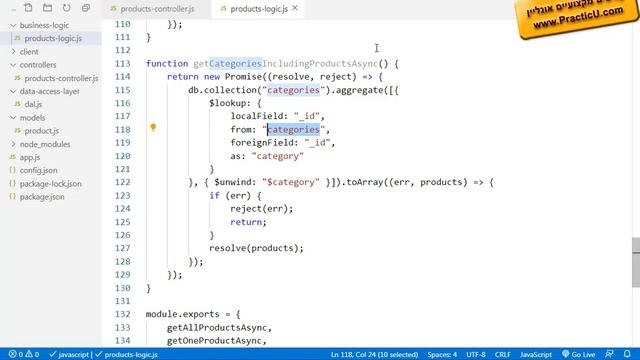Click the return keyword on line 125
The width and height of the screenshot is (640, 360).
(x=246, y=222)
